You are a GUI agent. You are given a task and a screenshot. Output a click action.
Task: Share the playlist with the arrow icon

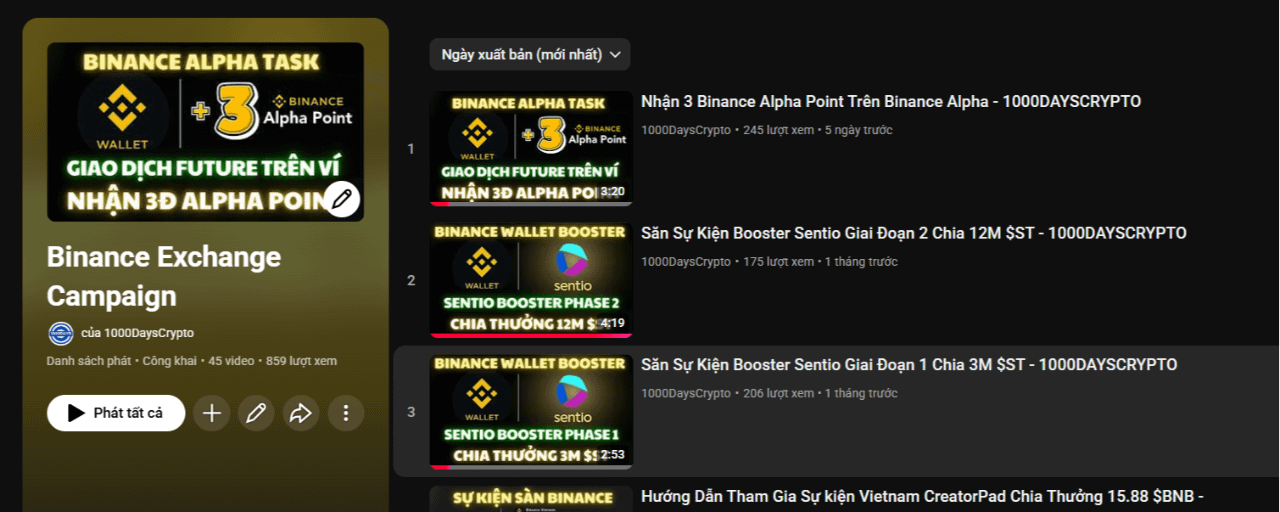[x=301, y=413]
